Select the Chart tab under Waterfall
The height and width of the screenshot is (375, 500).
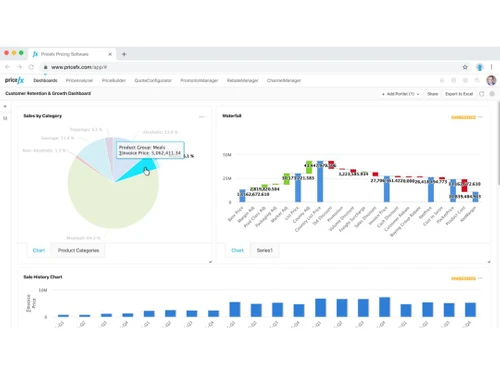[x=237, y=250]
